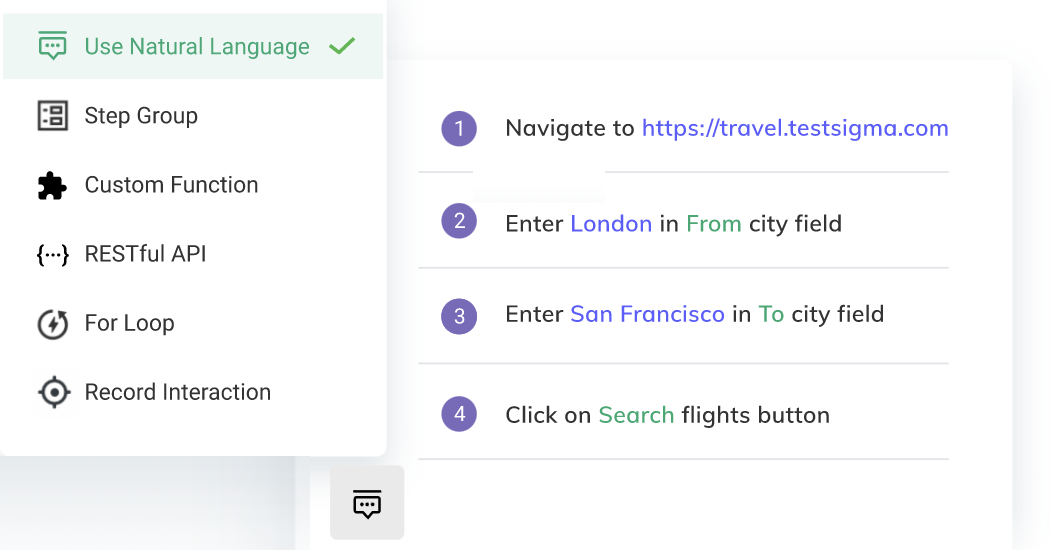Screen dimensions: 1050x550
Task: Click the Custom Function puzzle icon
Action: [x=52, y=185]
